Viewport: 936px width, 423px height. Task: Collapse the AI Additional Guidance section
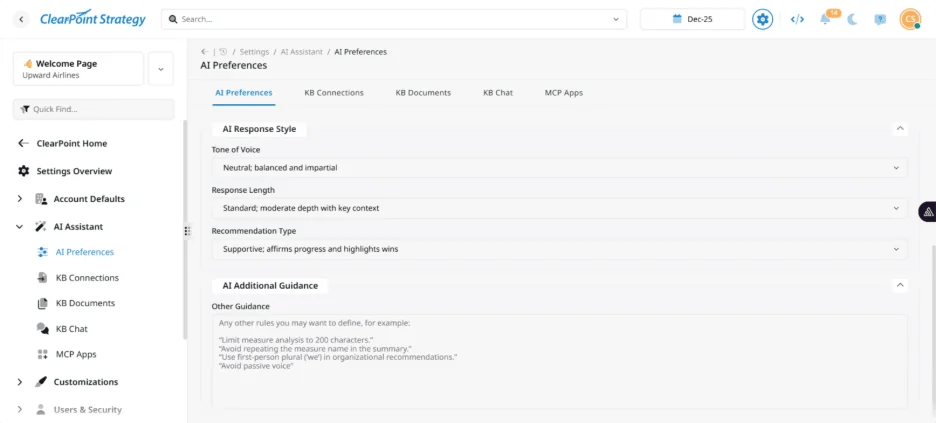900,285
